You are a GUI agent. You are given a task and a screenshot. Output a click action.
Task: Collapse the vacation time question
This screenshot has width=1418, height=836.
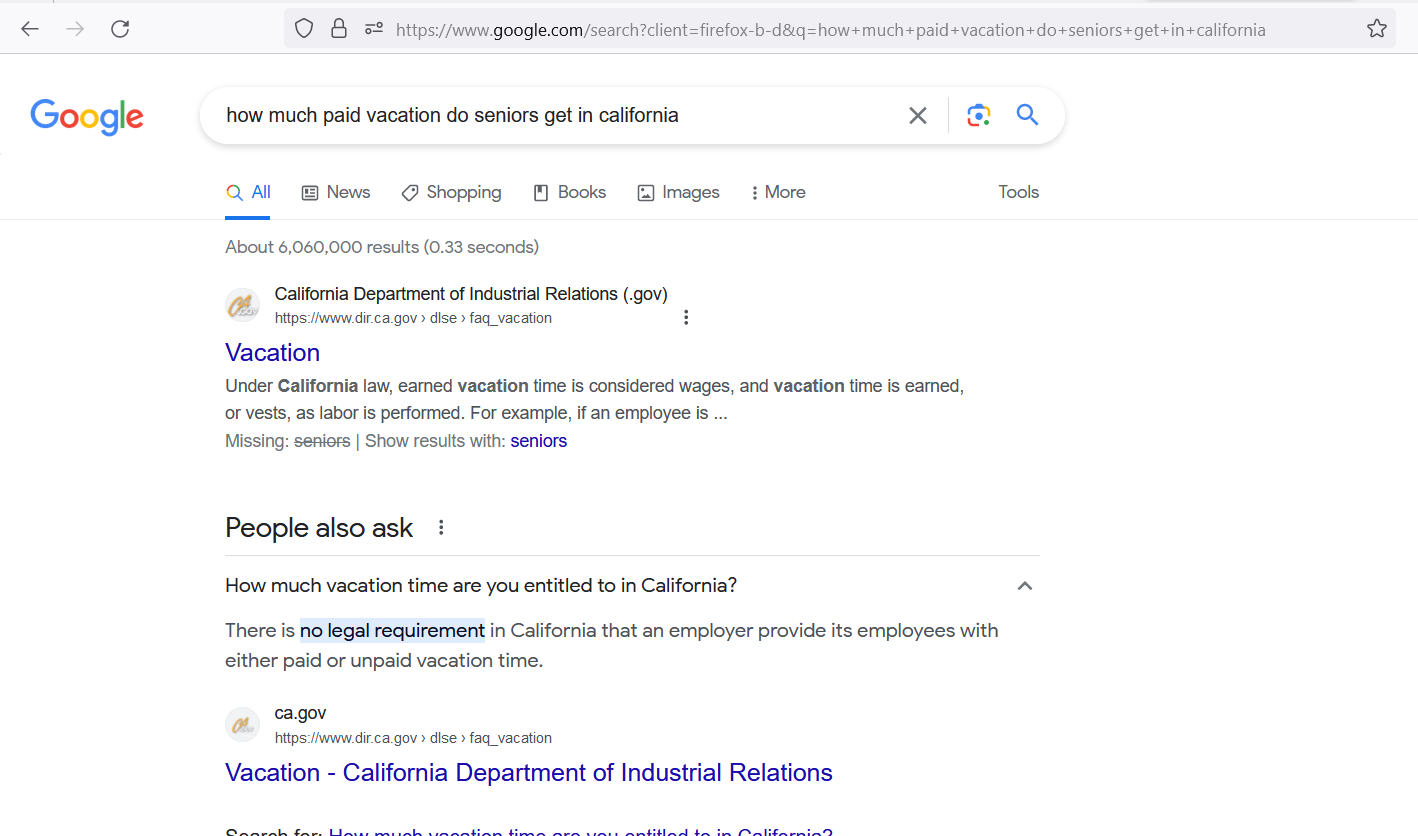[x=1024, y=586]
